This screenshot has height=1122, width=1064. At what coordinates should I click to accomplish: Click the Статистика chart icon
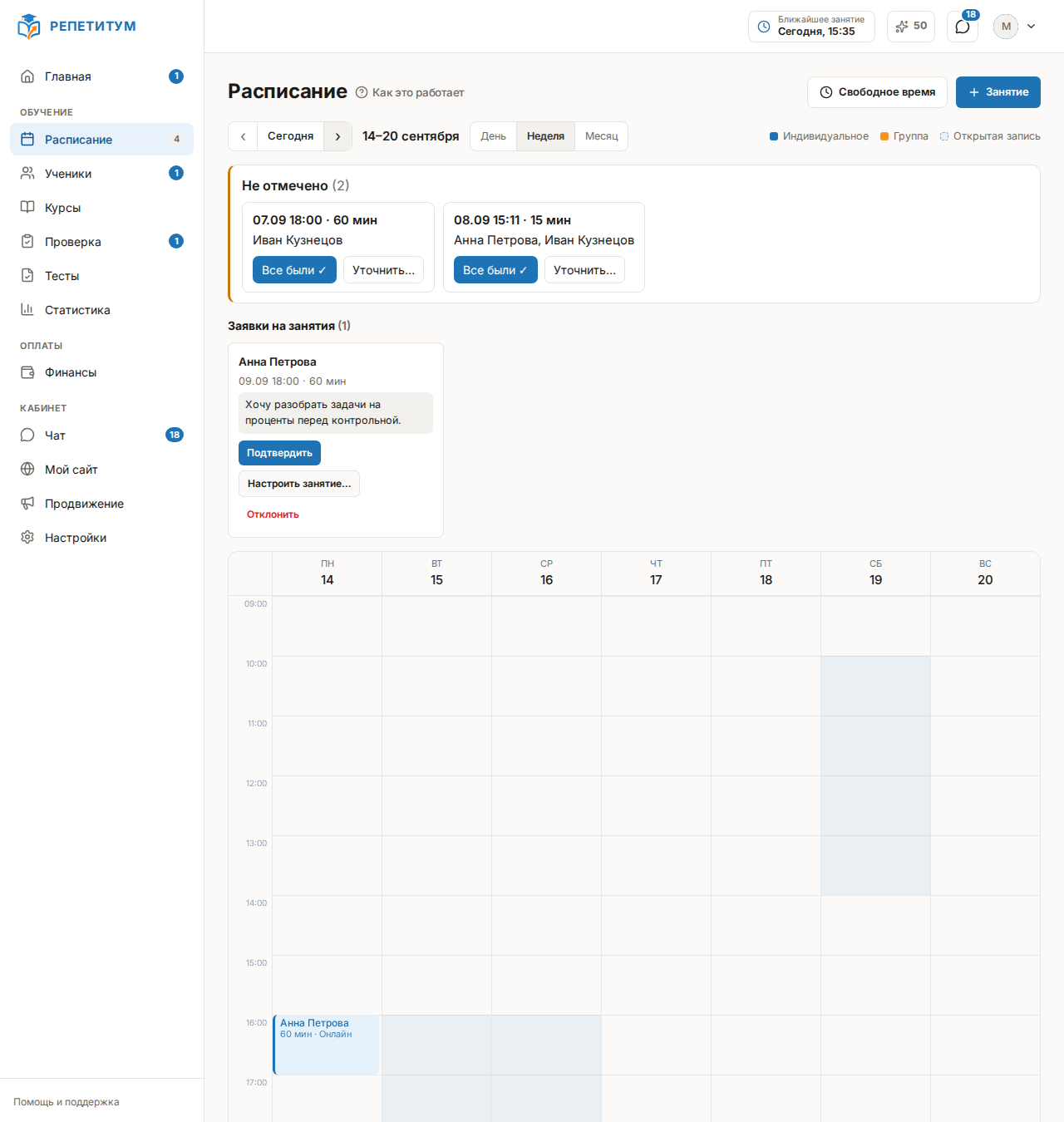(x=27, y=310)
